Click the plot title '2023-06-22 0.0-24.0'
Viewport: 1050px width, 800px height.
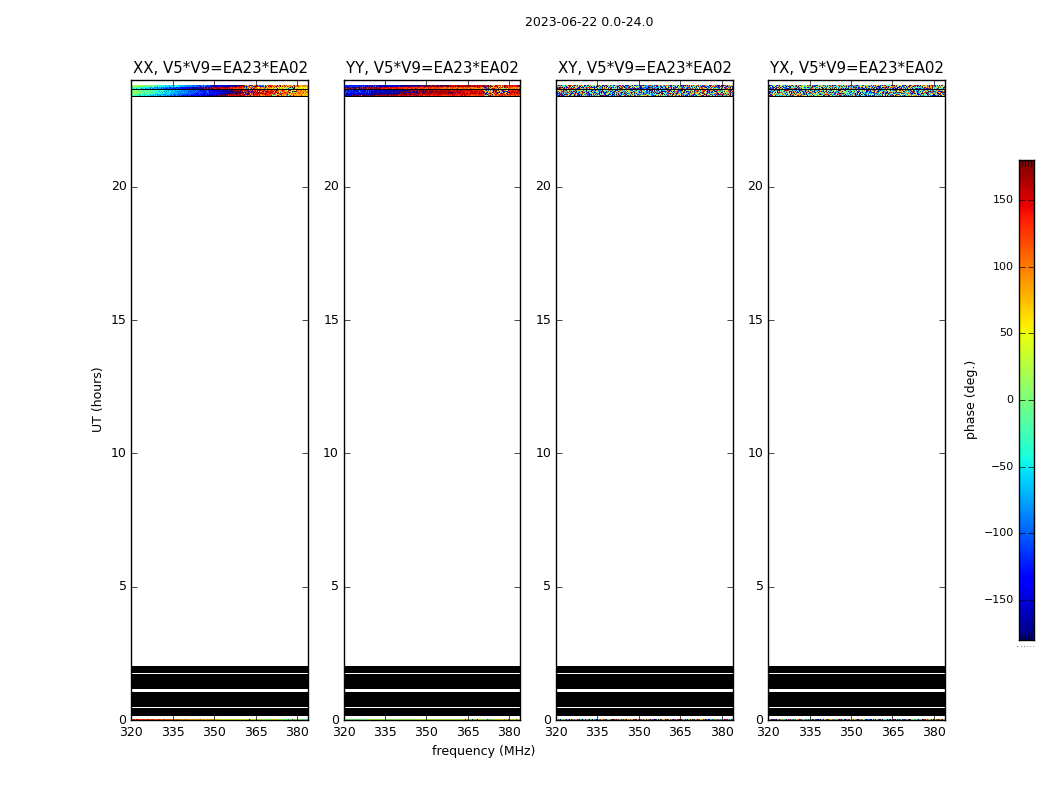tap(589, 22)
